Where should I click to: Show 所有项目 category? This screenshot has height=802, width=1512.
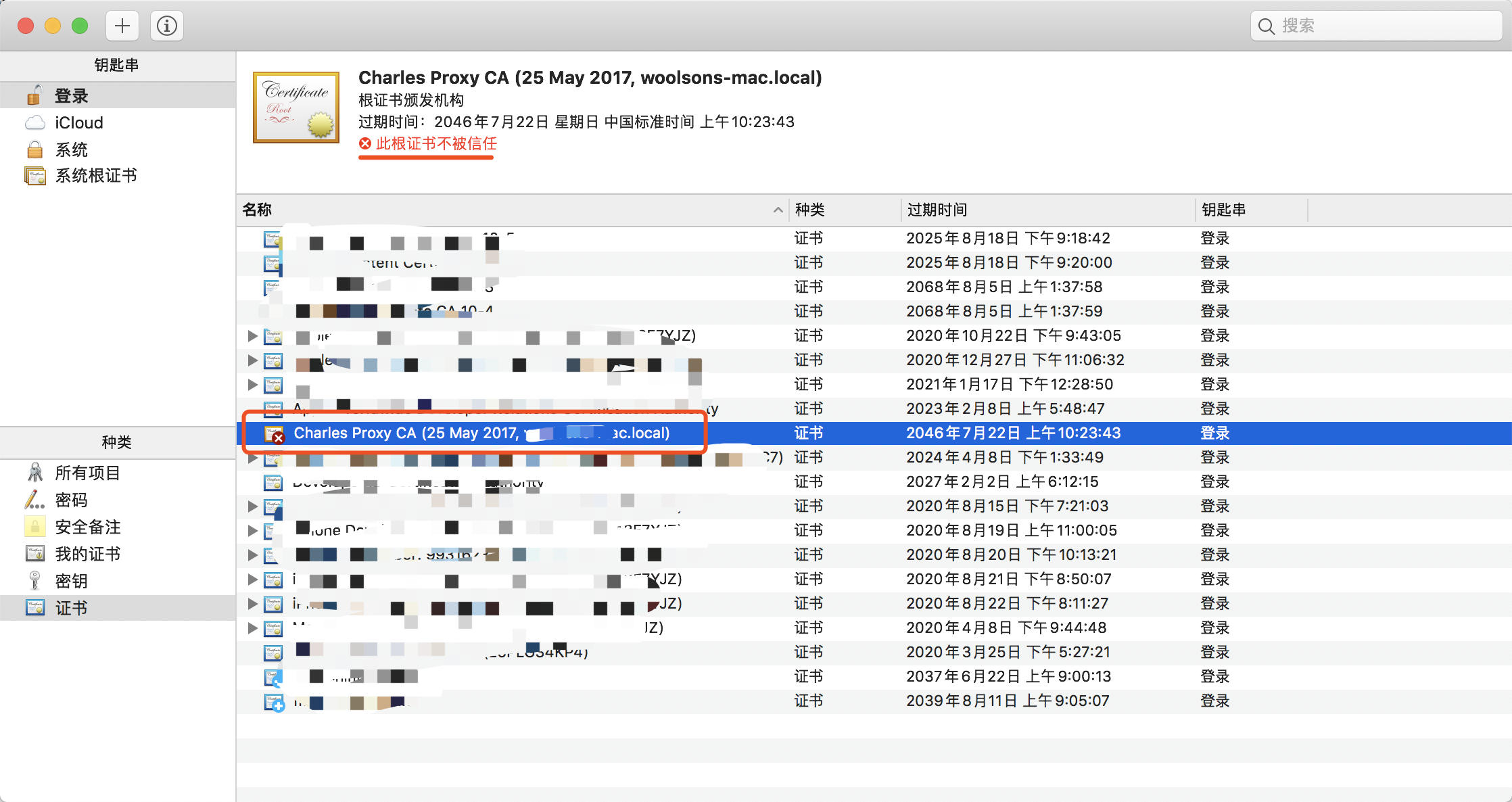click(x=87, y=473)
